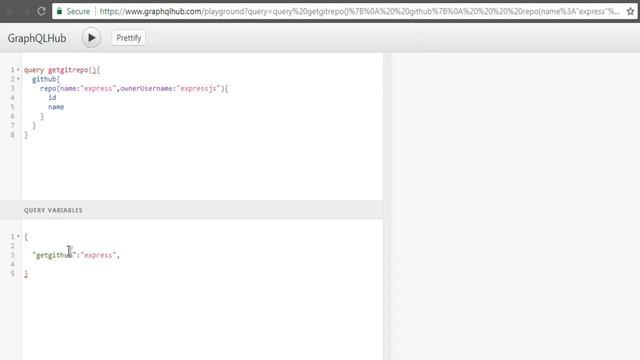Reload the page in the browser
The width and height of the screenshot is (640, 360).
point(41,11)
